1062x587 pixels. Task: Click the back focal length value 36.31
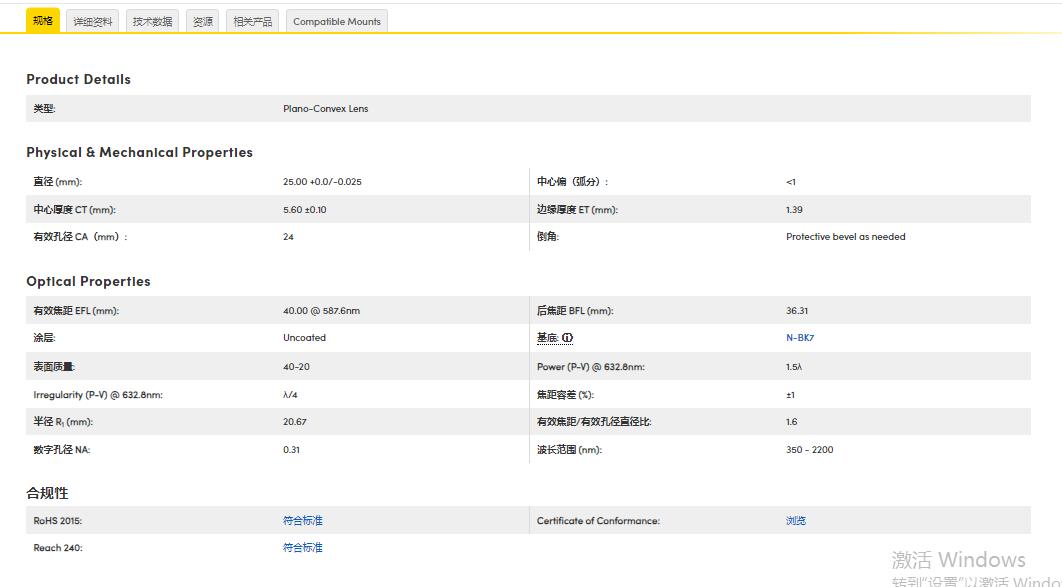[797, 311]
